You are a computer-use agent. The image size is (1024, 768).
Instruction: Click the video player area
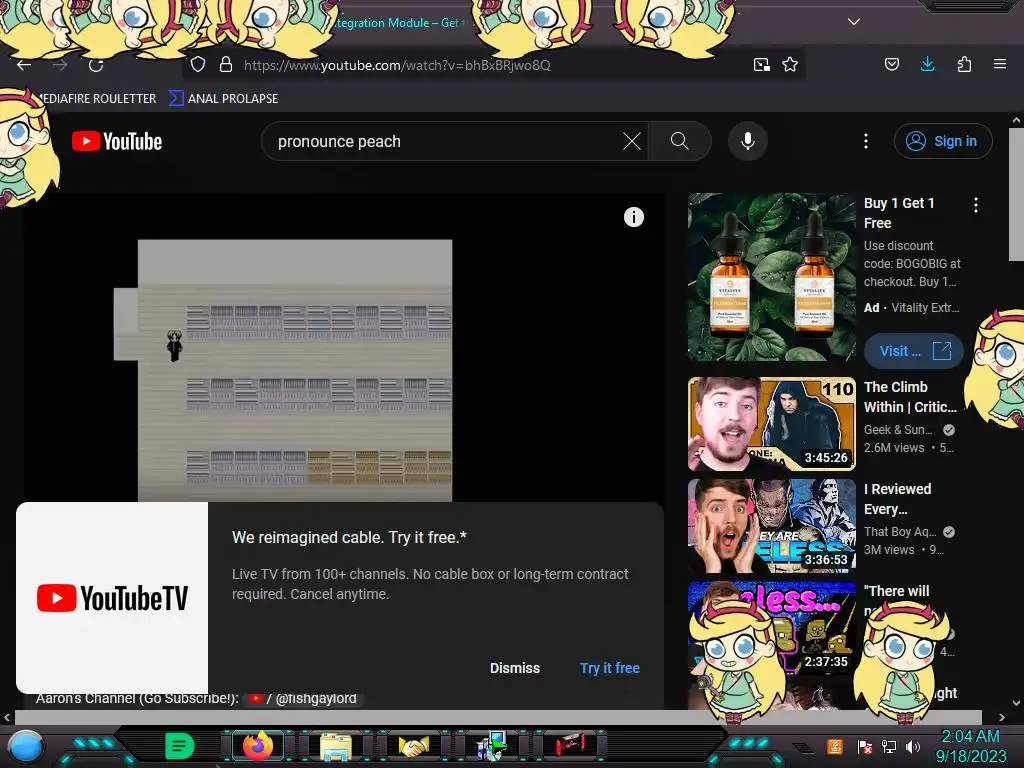tap(344, 348)
